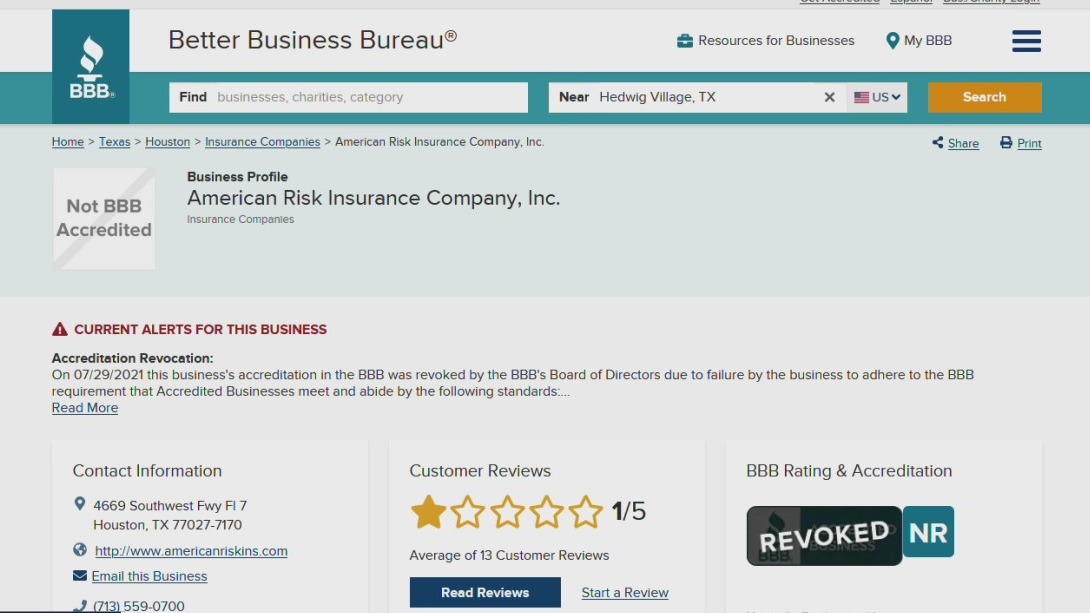
Task: Give a five-star rating by clicking fifth star
Action: tap(585, 511)
